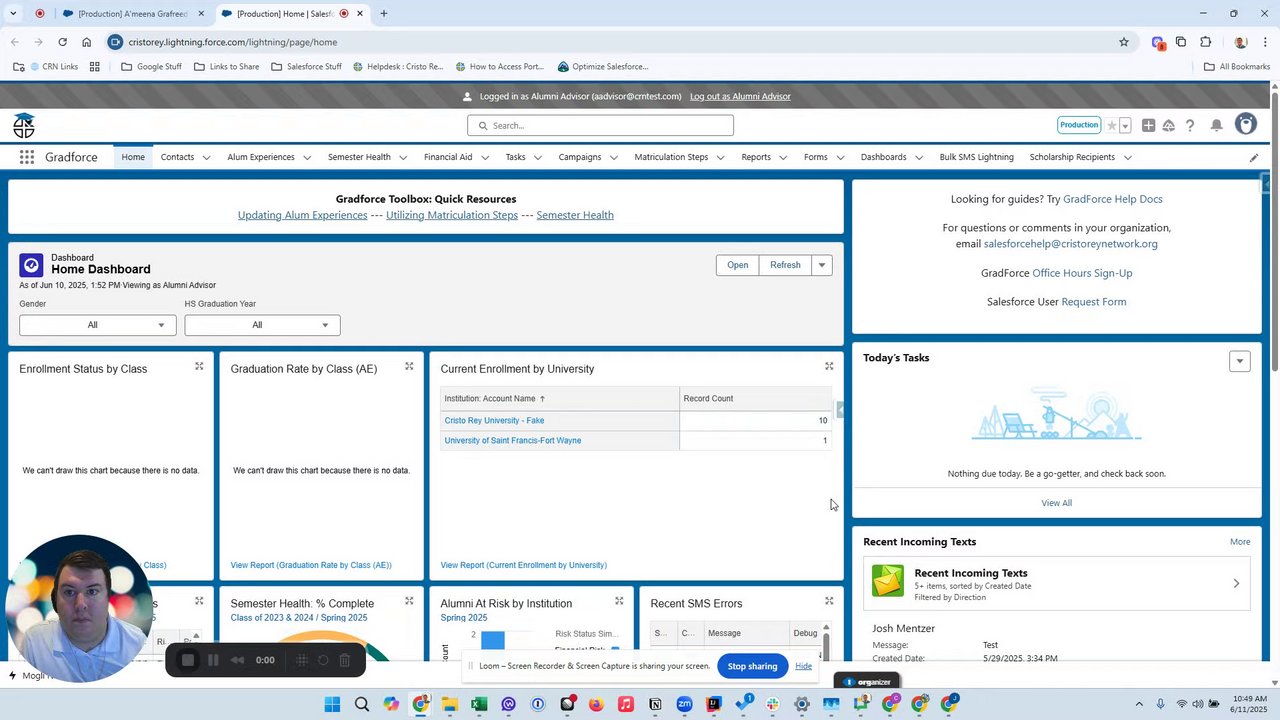Click the Loom delete recording trash icon

click(345, 660)
